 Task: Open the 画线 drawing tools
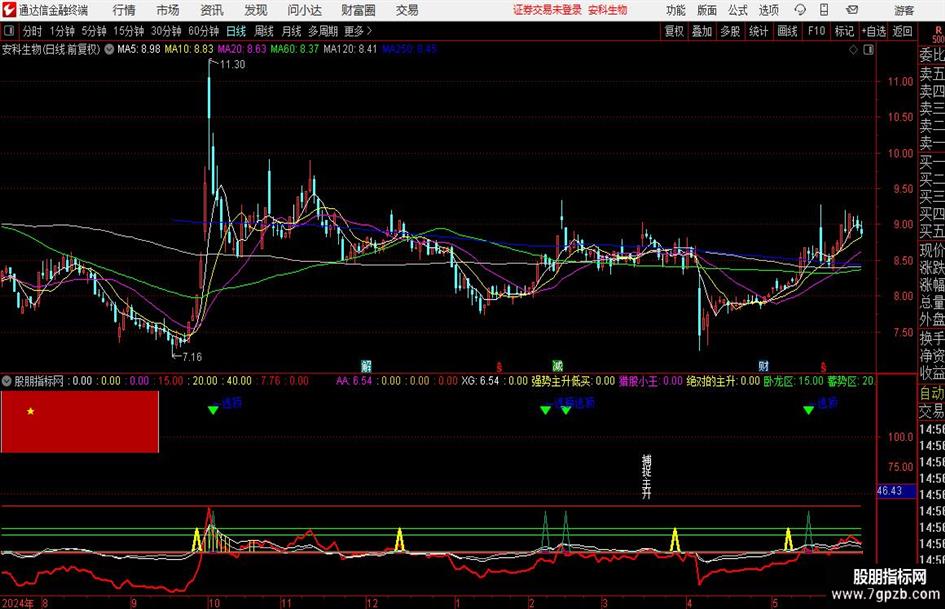[x=788, y=31]
